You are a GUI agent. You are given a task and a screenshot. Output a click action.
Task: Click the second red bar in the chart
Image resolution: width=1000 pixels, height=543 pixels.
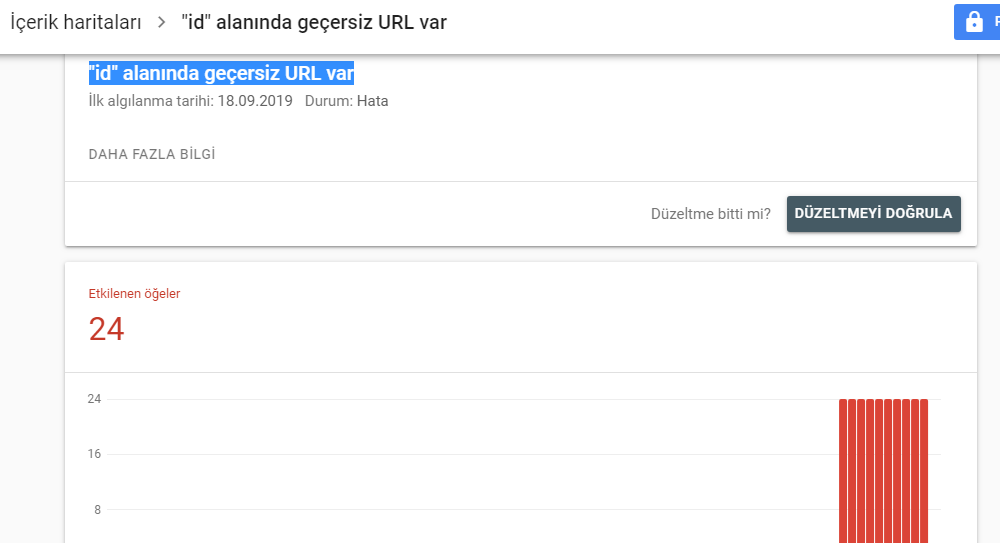pos(852,471)
